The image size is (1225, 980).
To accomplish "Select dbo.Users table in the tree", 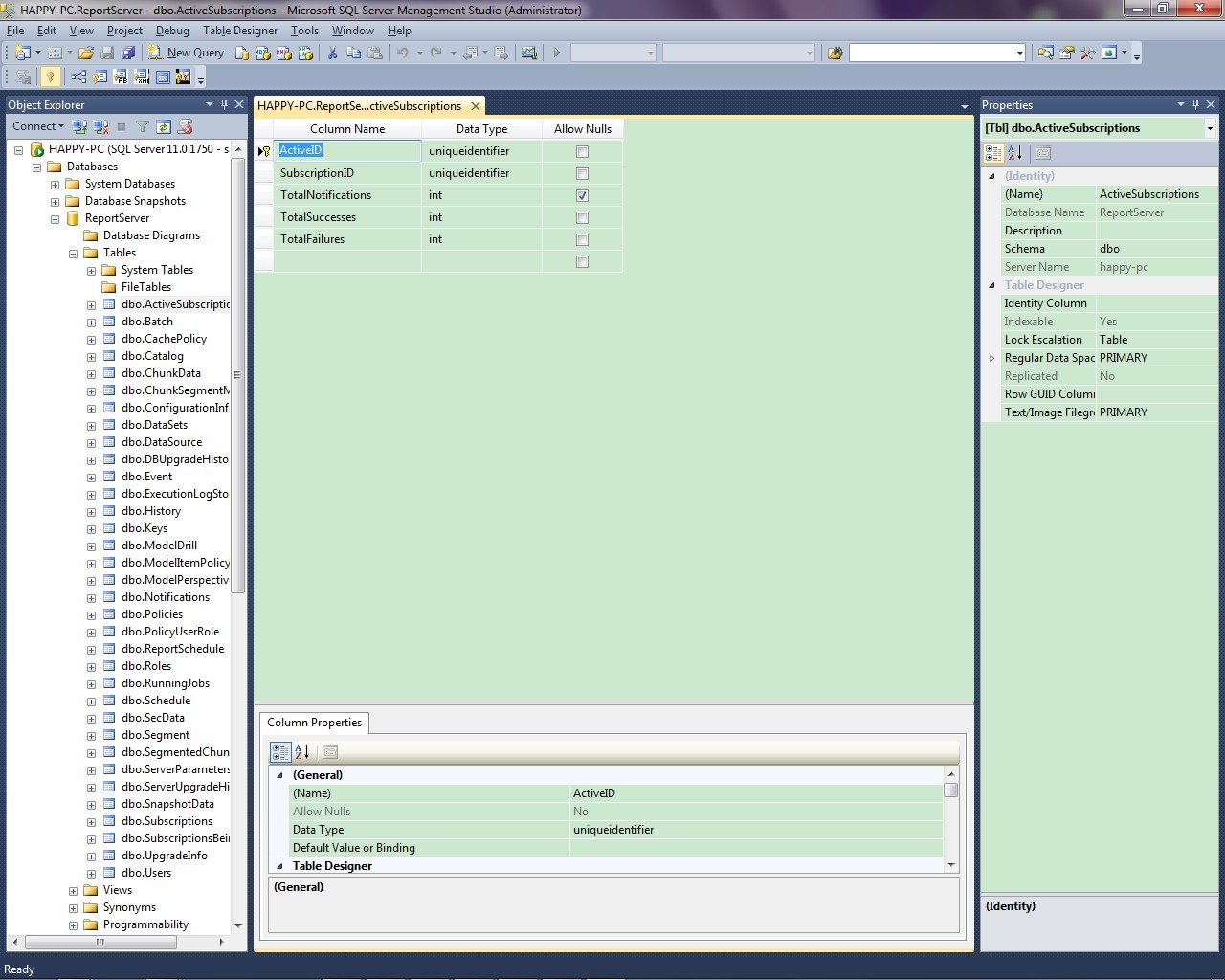I will (145, 873).
